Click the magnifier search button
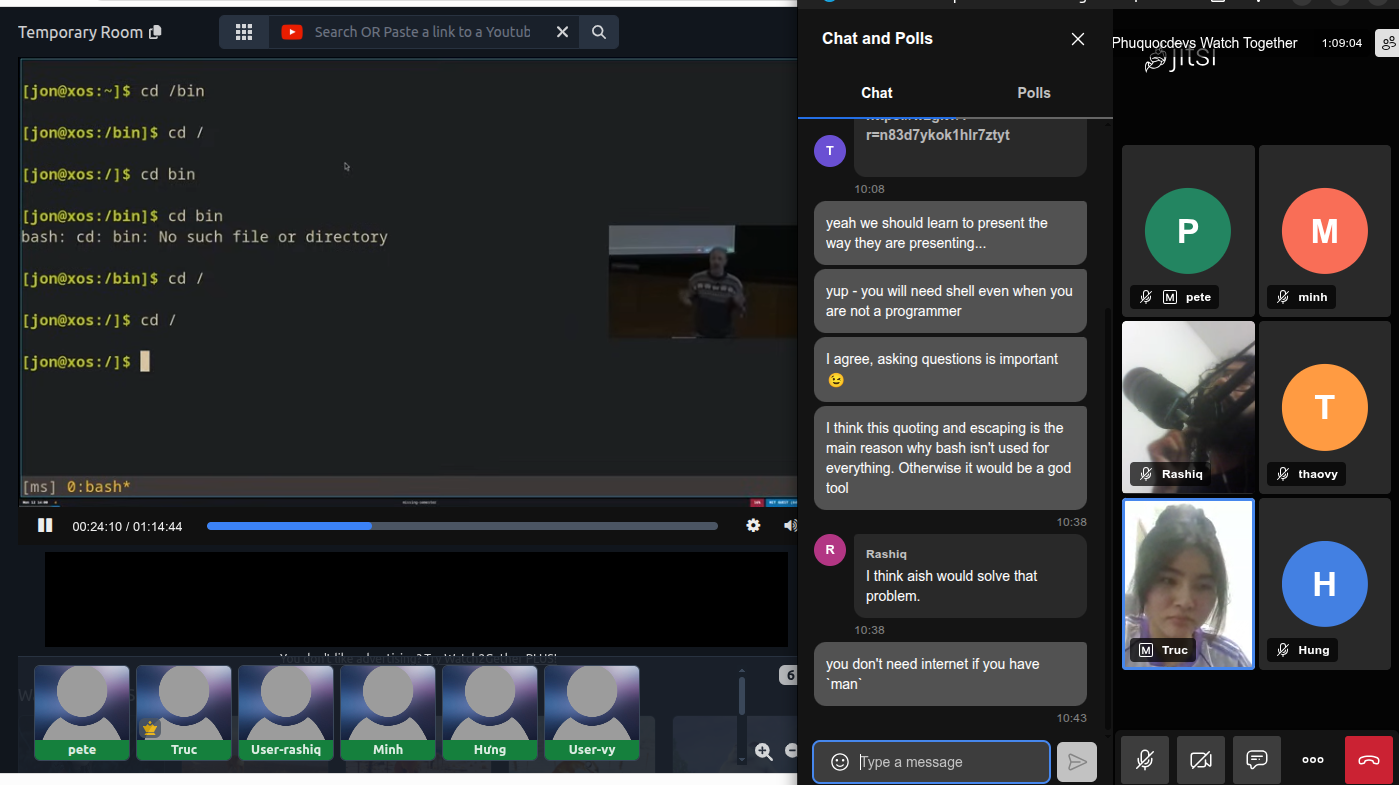 [599, 32]
